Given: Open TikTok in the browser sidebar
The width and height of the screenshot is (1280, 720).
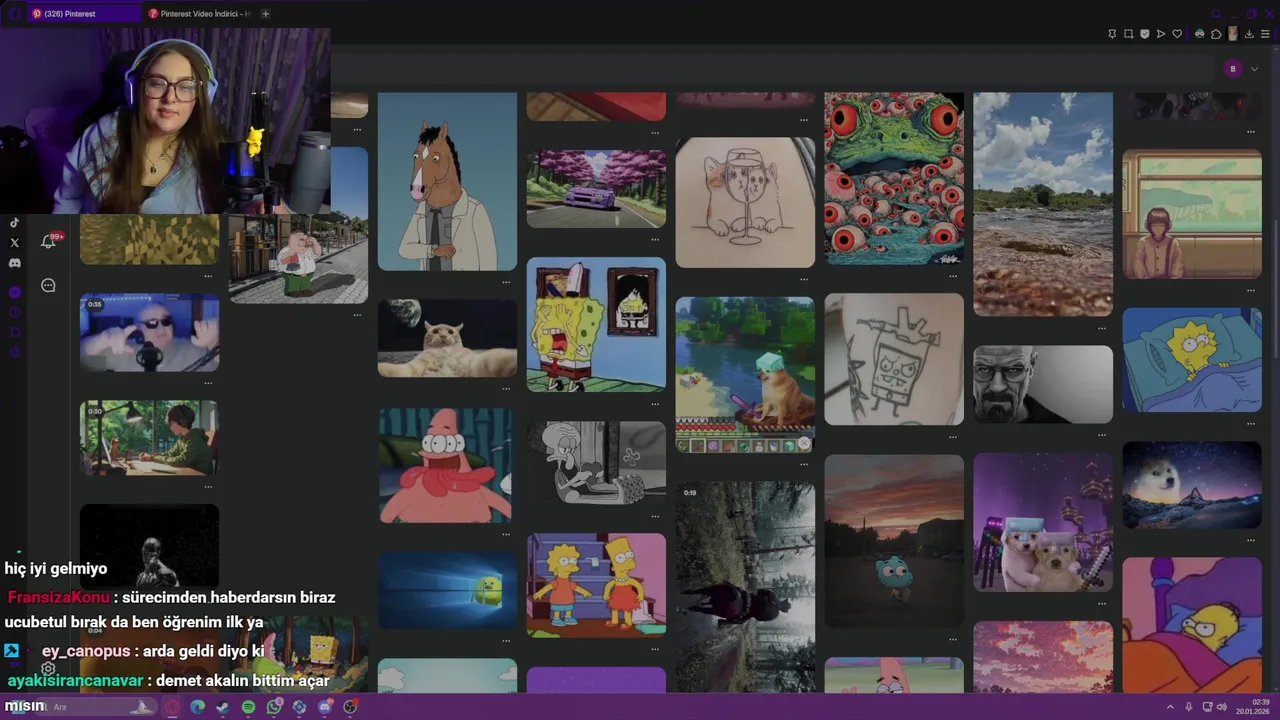Looking at the screenshot, I should click(x=14, y=223).
